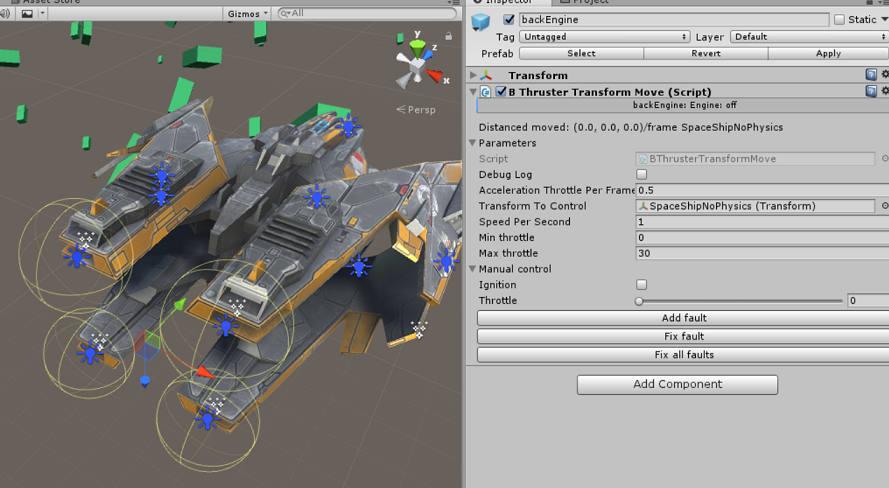This screenshot has height=488, width=889.
Task: Click the Throttle numeric value field
Action: [867, 301]
